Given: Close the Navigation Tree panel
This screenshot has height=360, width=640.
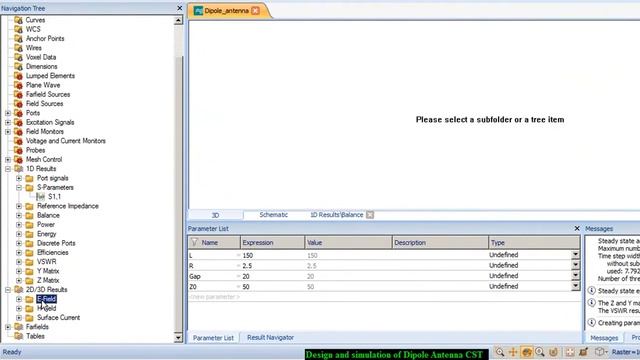Looking at the screenshot, I should coord(180,8).
